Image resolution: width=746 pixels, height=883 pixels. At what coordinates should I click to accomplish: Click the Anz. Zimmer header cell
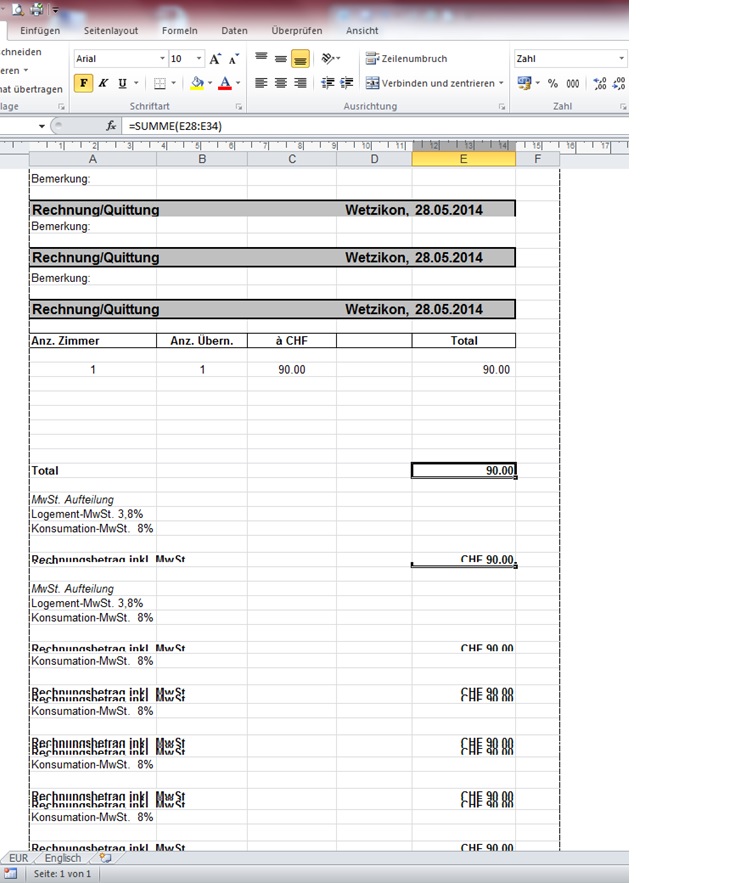coord(93,341)
